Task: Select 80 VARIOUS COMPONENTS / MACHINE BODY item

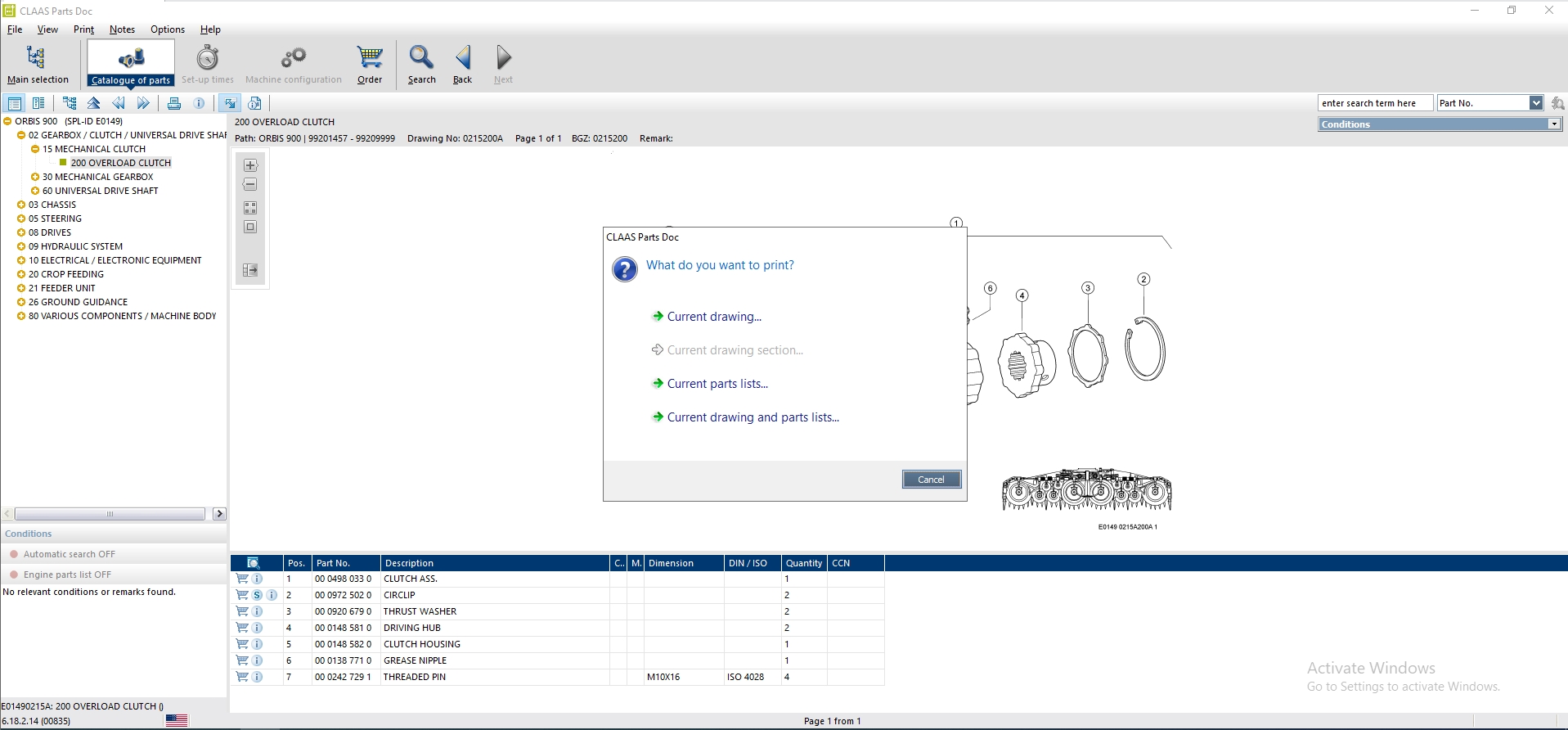Action: point(123,316)
